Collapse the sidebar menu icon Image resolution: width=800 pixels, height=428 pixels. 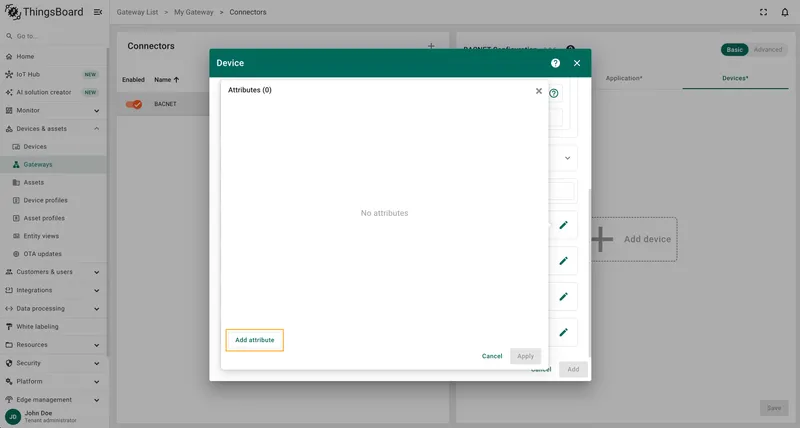tap(97, 12)
